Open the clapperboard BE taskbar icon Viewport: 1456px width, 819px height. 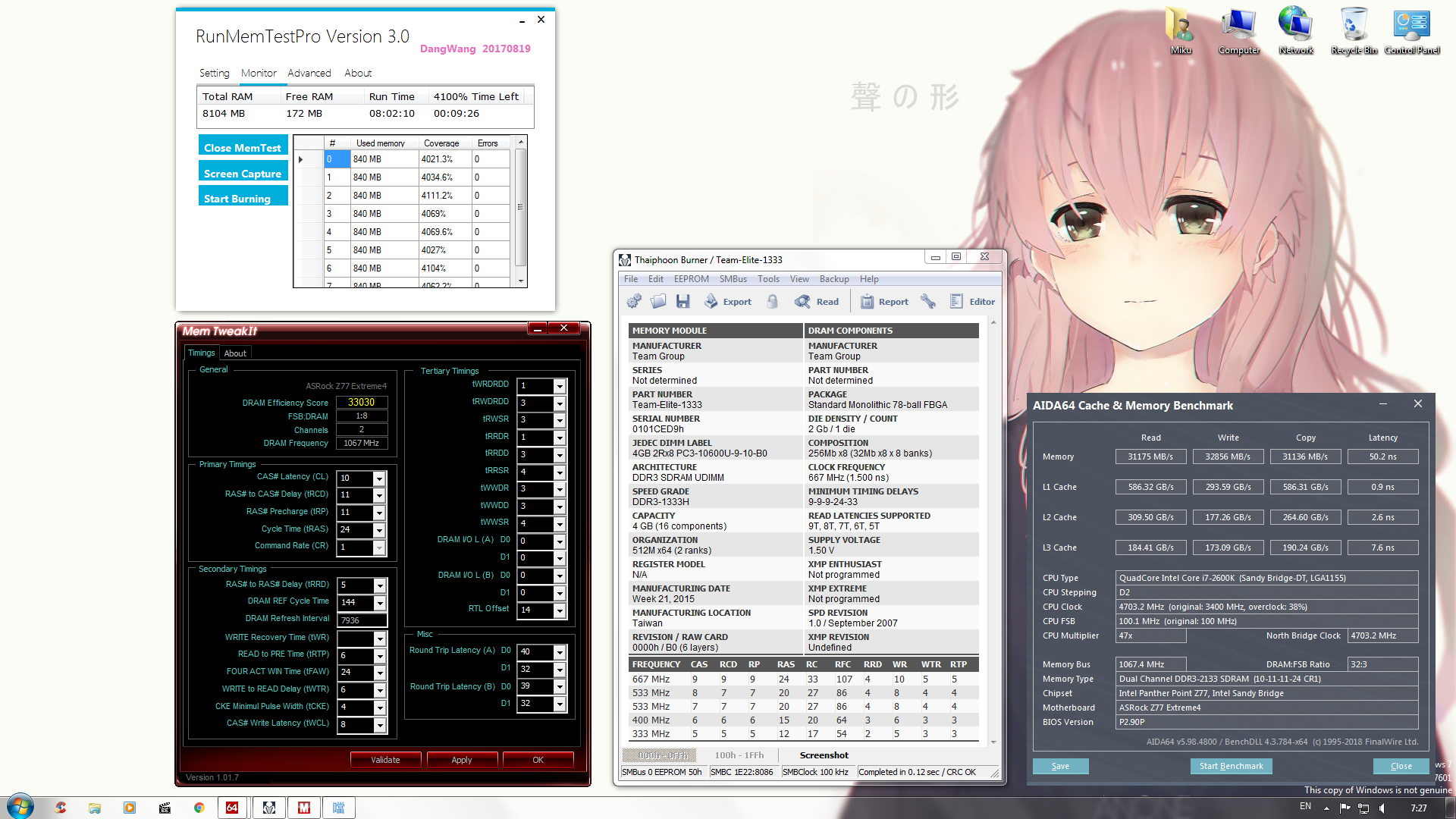(x=165, y=808)
